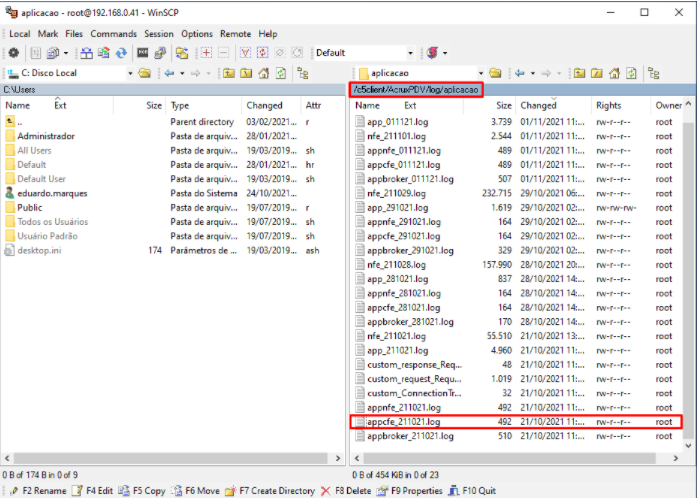
Task: Click the Select Files plus icon
Action: pyautogui.click(x=206, y=53)
